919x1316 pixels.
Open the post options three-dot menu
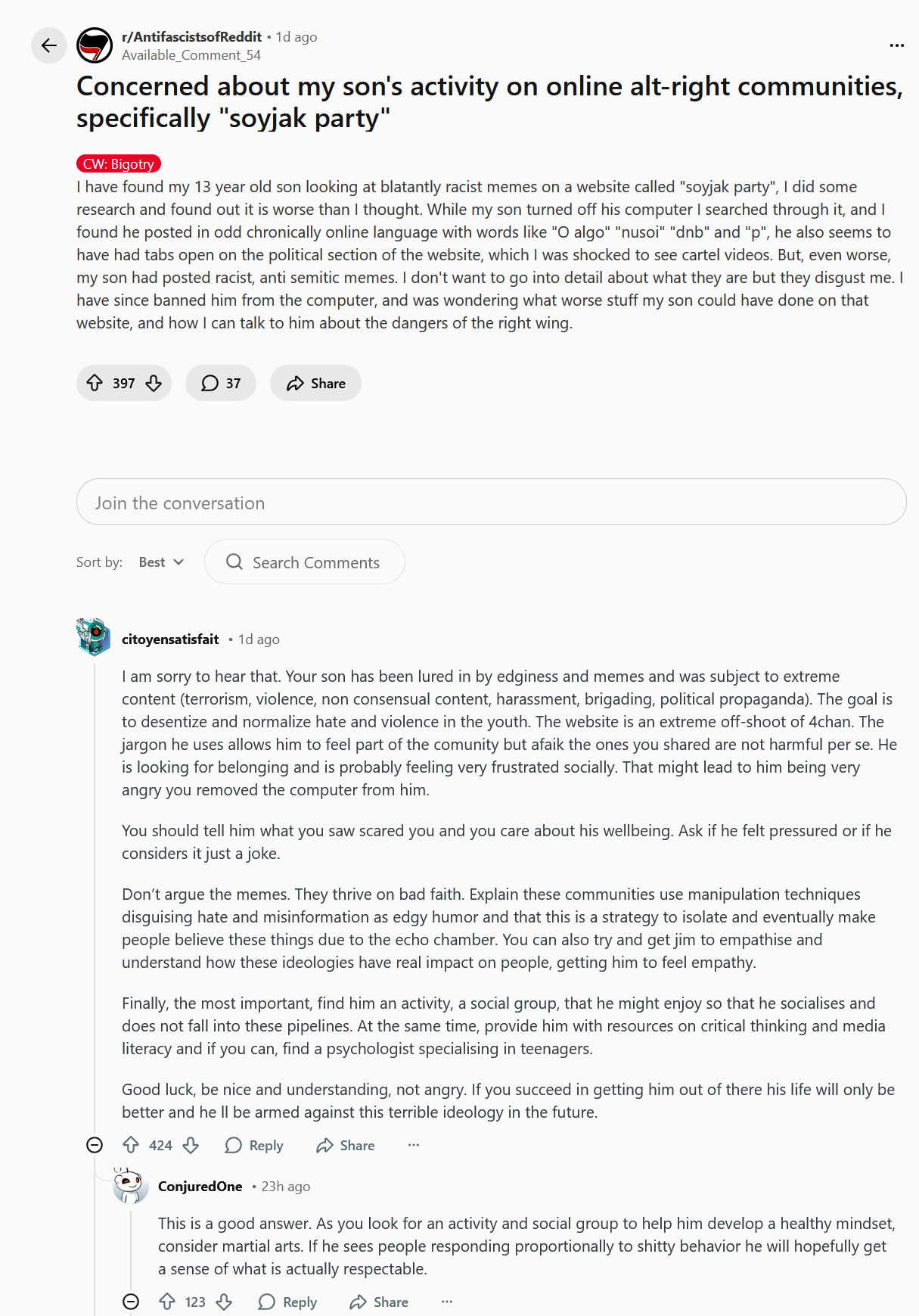[896, 45]
